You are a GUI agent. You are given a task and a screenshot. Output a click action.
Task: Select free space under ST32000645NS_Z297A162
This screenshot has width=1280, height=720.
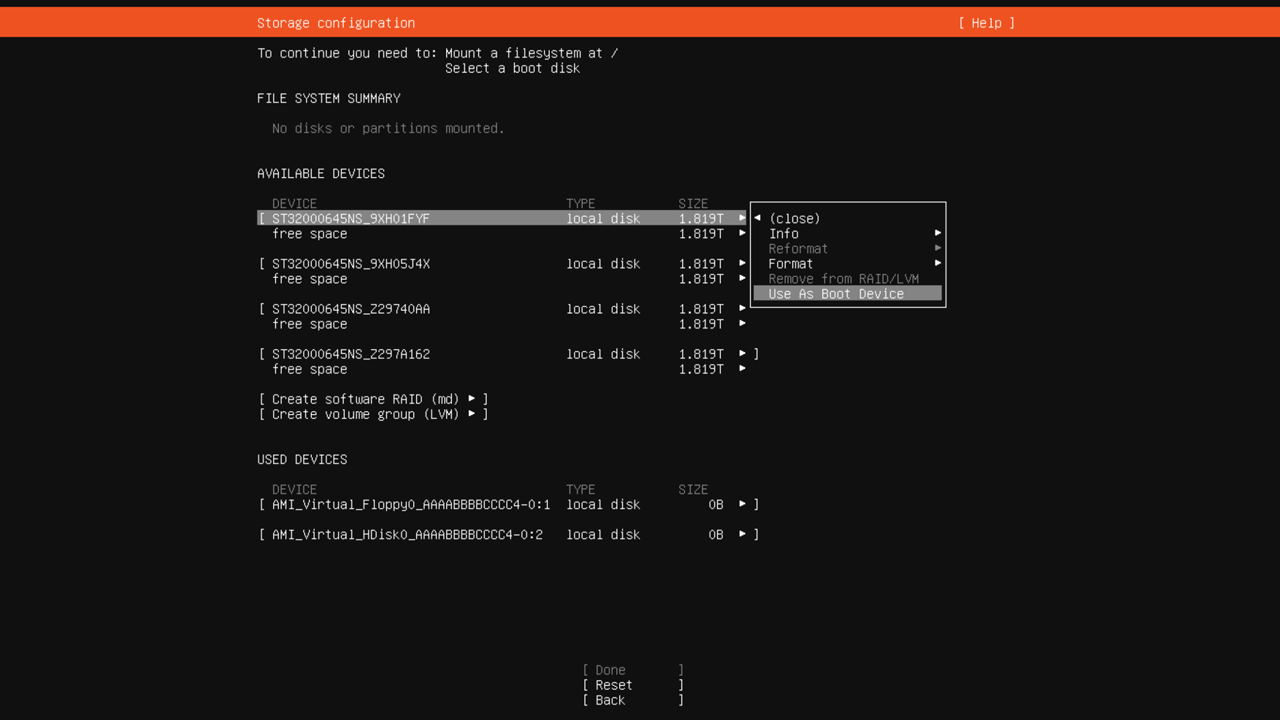click(x=310, y=369)
